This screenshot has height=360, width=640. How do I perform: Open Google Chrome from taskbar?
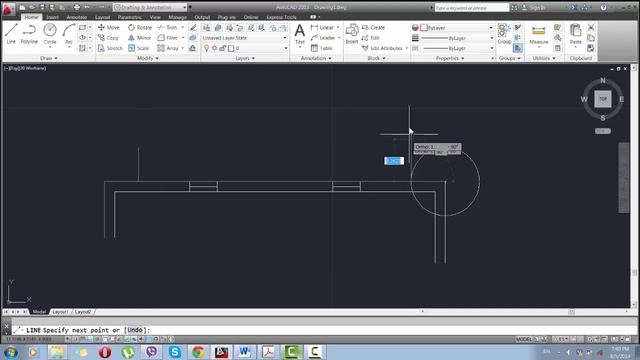[x=198, y=352]
